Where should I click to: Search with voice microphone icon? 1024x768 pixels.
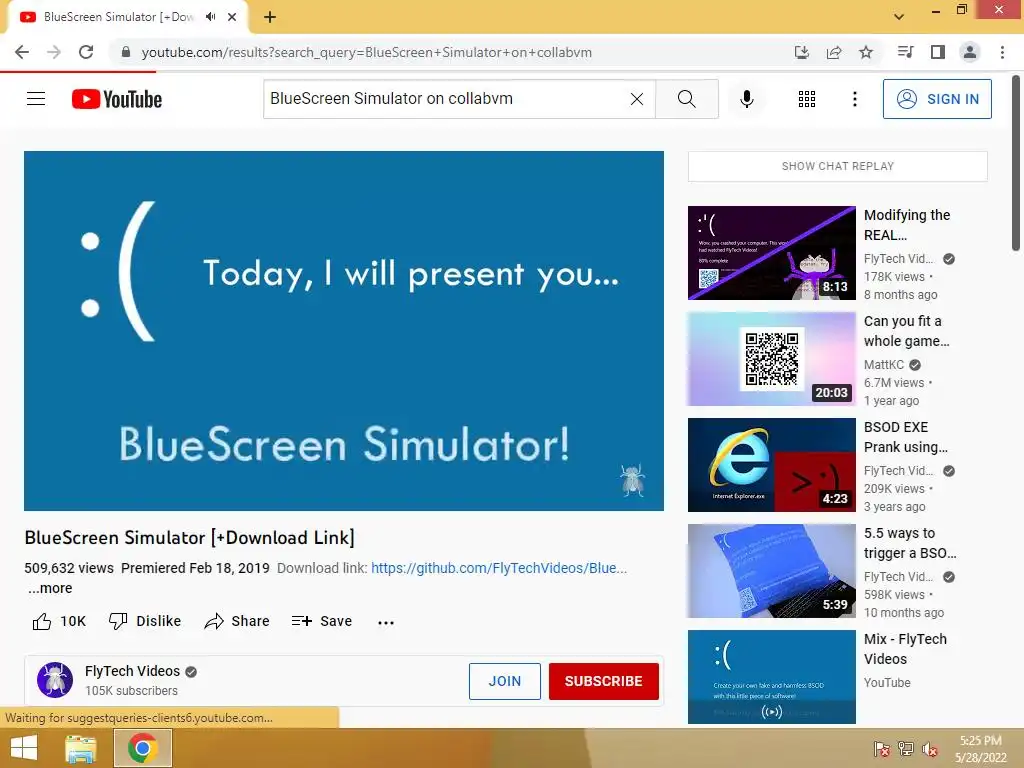click(x=747, y=99)
